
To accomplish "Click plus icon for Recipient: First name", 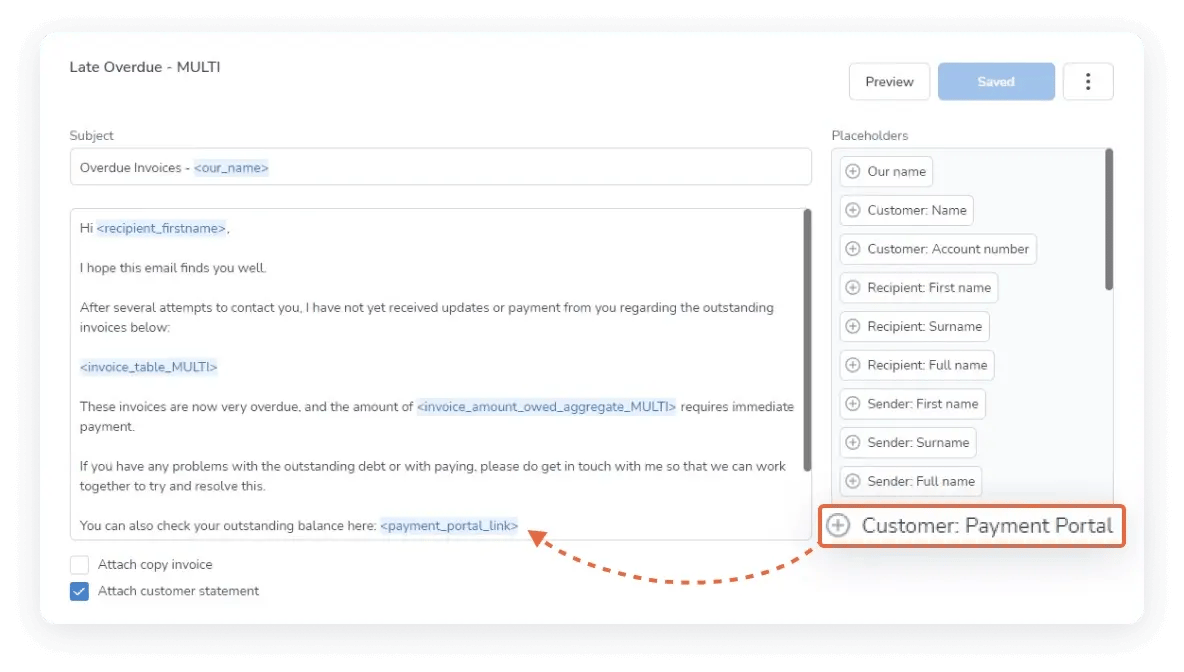I will [x=853, y=288].
